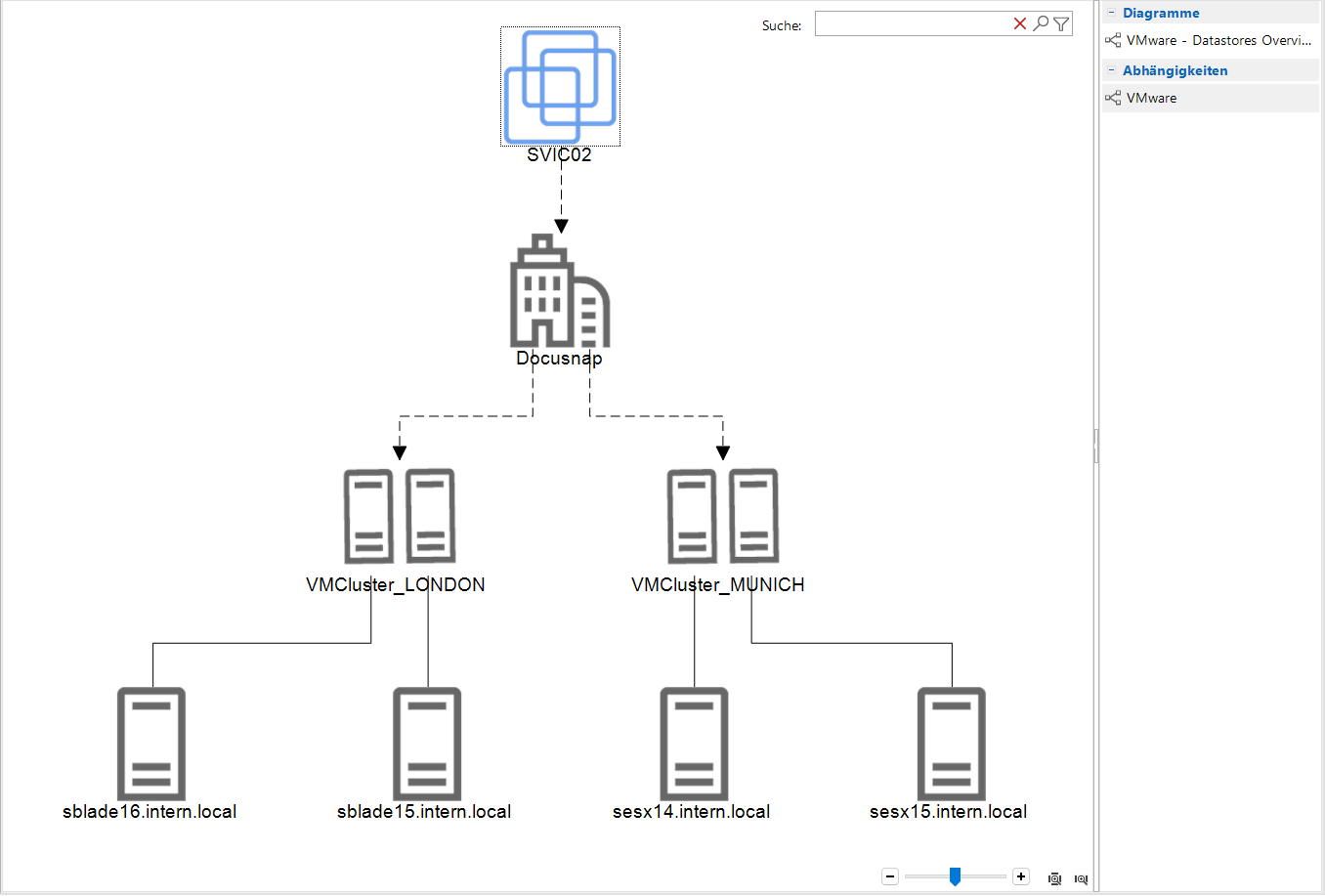Select the VMCluster_MUNICH cluster icon
This screenshot has height=896, width=1325.
point(723,516)
